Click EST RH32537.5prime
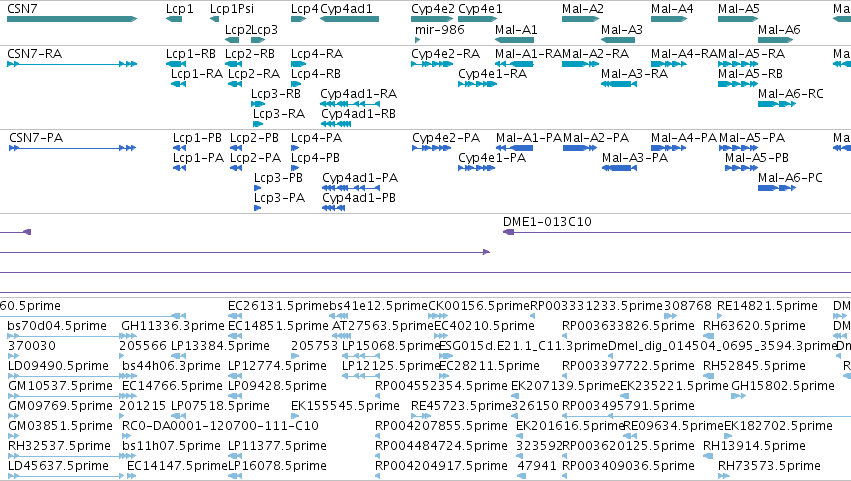This screenshot has height=481, width=851. click(x=60, y=446)
